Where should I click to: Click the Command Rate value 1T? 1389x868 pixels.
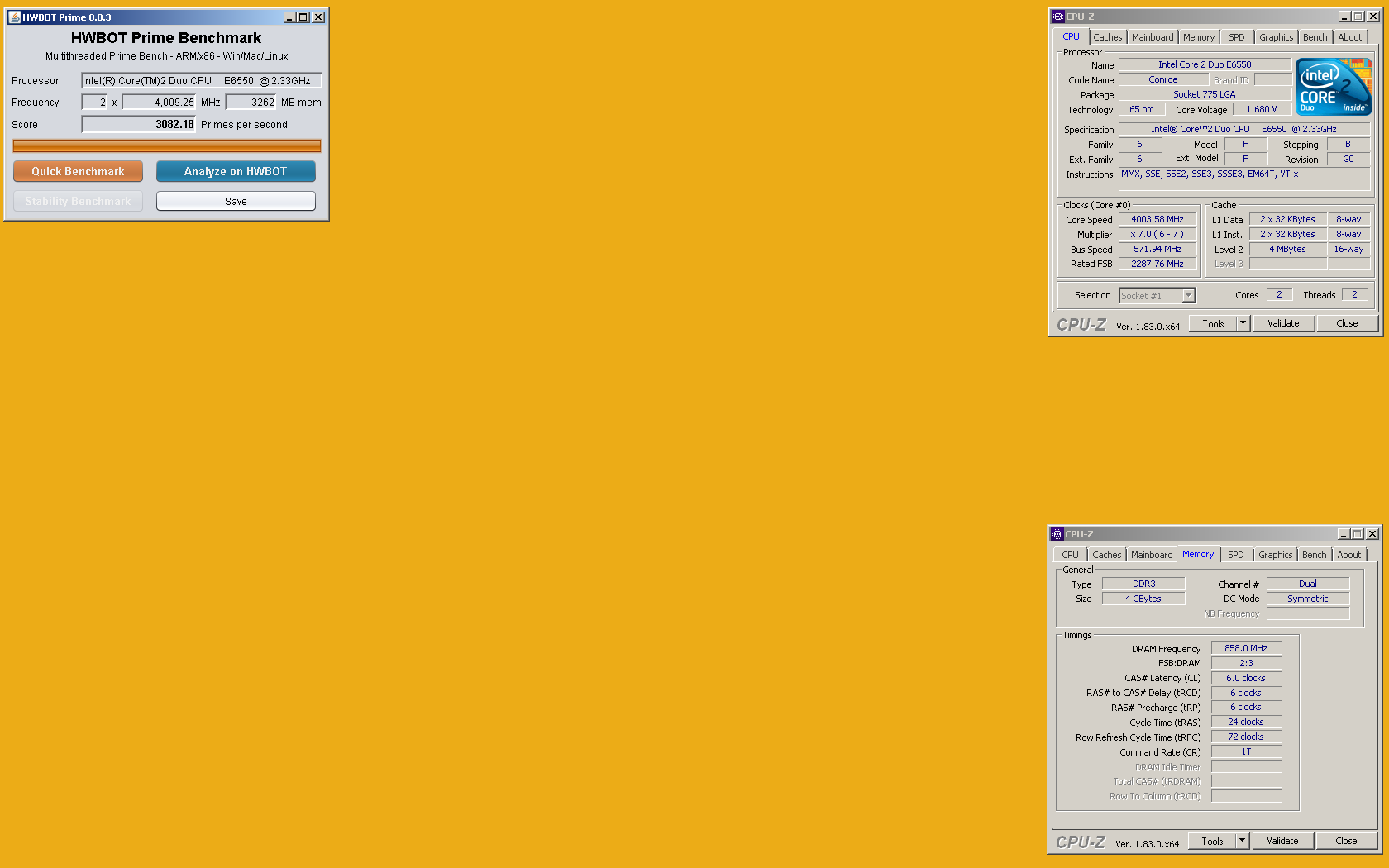(1246, 752)
